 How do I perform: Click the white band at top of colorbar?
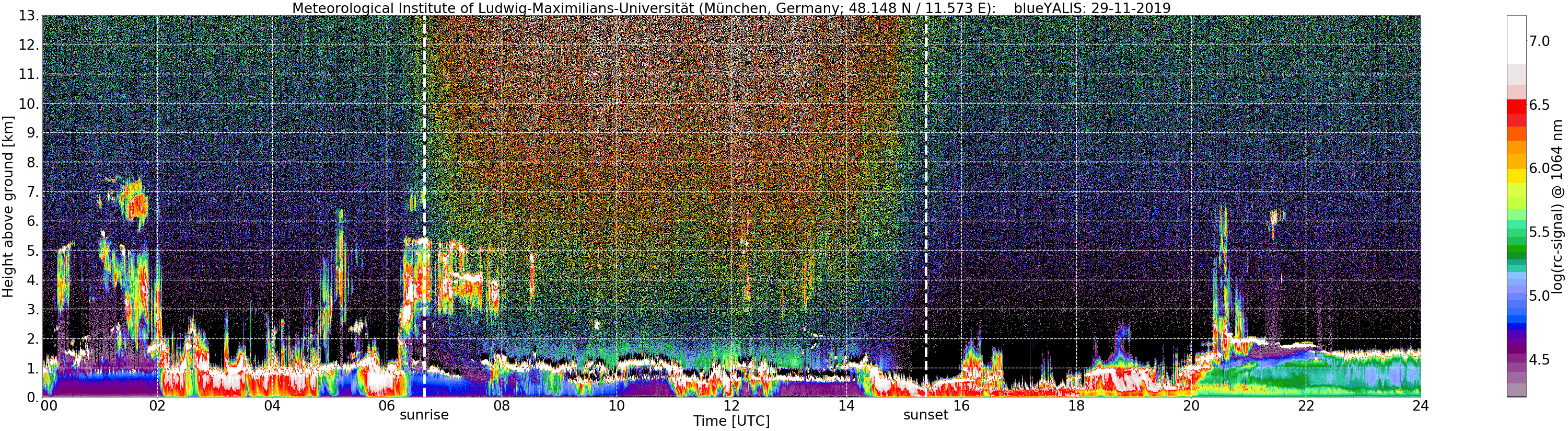coord(1516,40)
